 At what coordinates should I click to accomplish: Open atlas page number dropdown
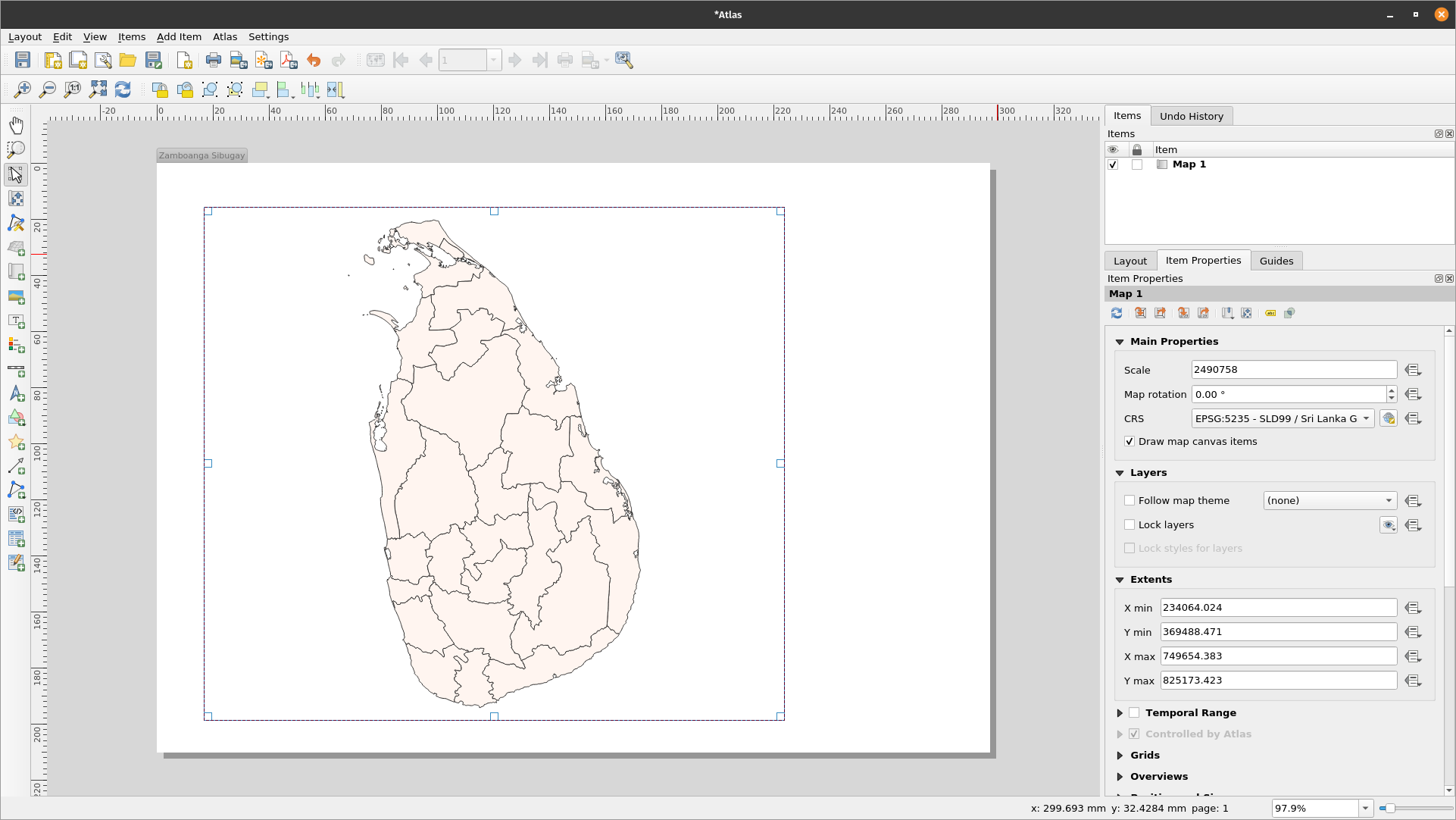click(x=493, y=61)
